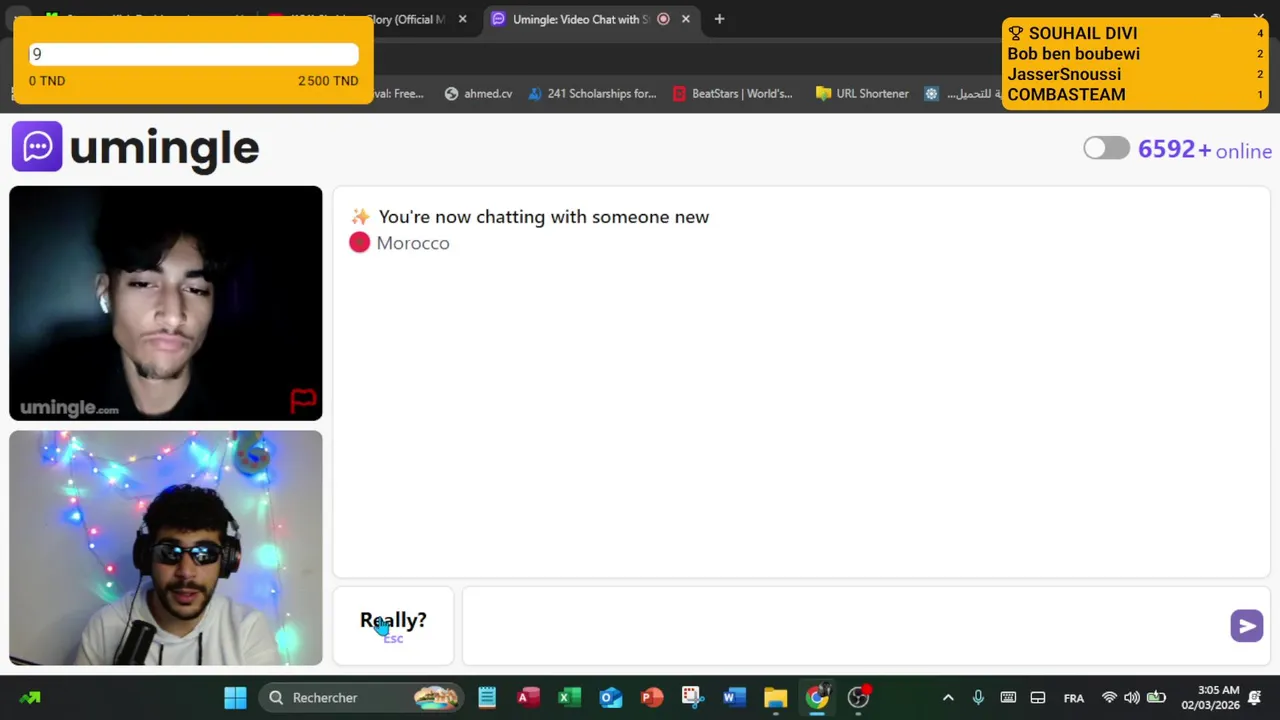Open the 'URL Shortener' bookmark folder

click(862, 93)
